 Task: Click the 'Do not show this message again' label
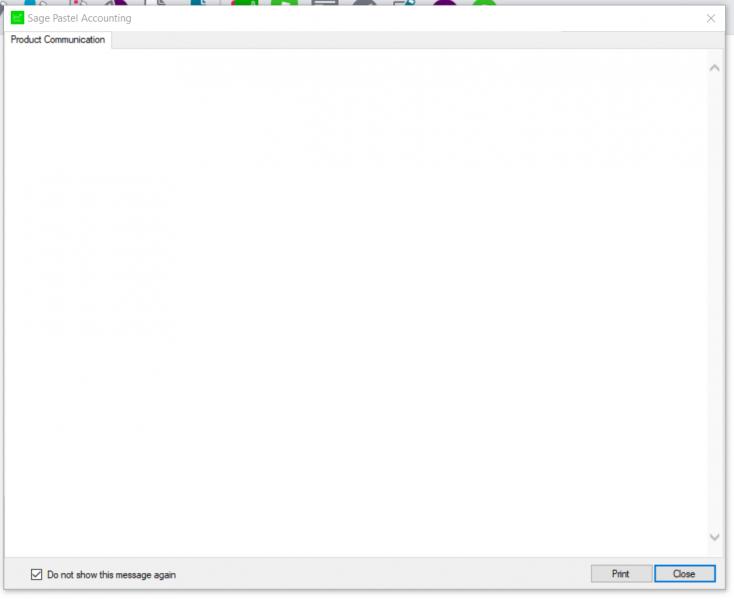(x=111, y=575)
